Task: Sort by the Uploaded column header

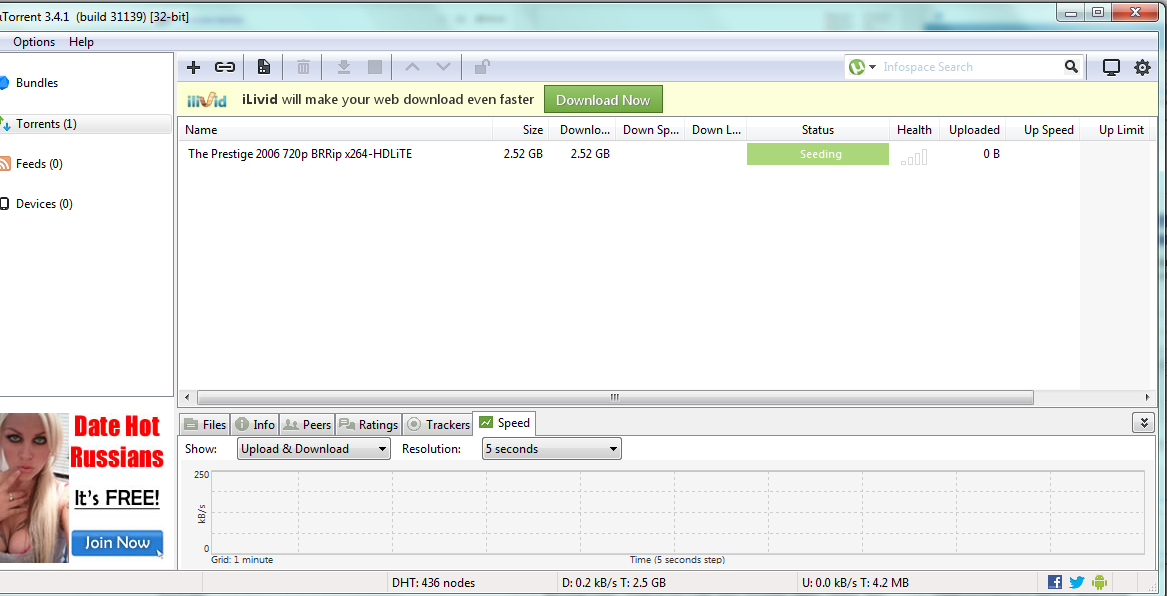Action: tap(972, 129)
